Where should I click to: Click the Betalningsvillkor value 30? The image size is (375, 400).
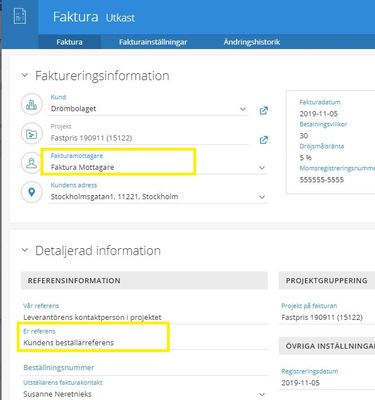coord(304,136)
